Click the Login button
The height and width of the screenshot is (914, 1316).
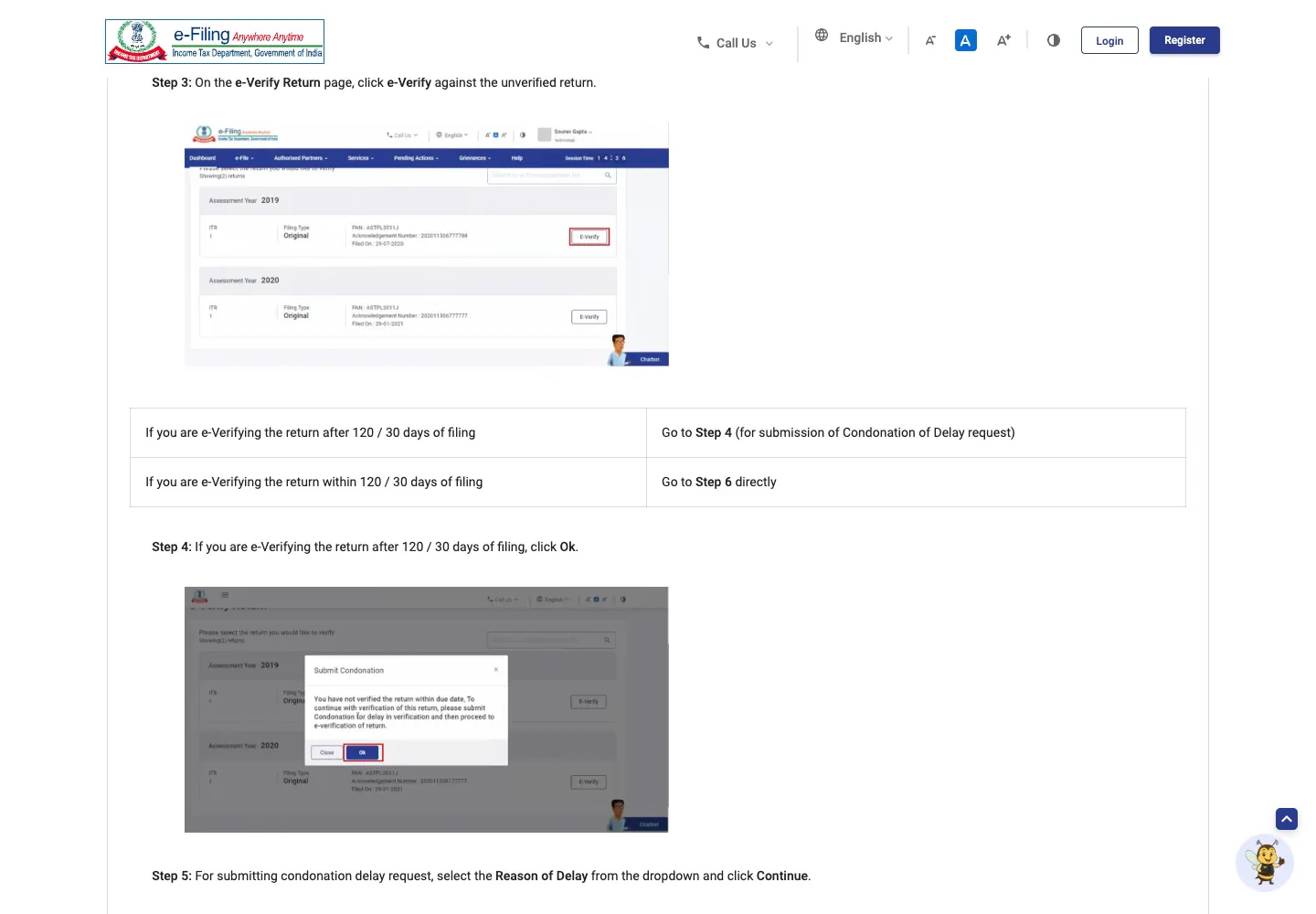[1109, 40]
